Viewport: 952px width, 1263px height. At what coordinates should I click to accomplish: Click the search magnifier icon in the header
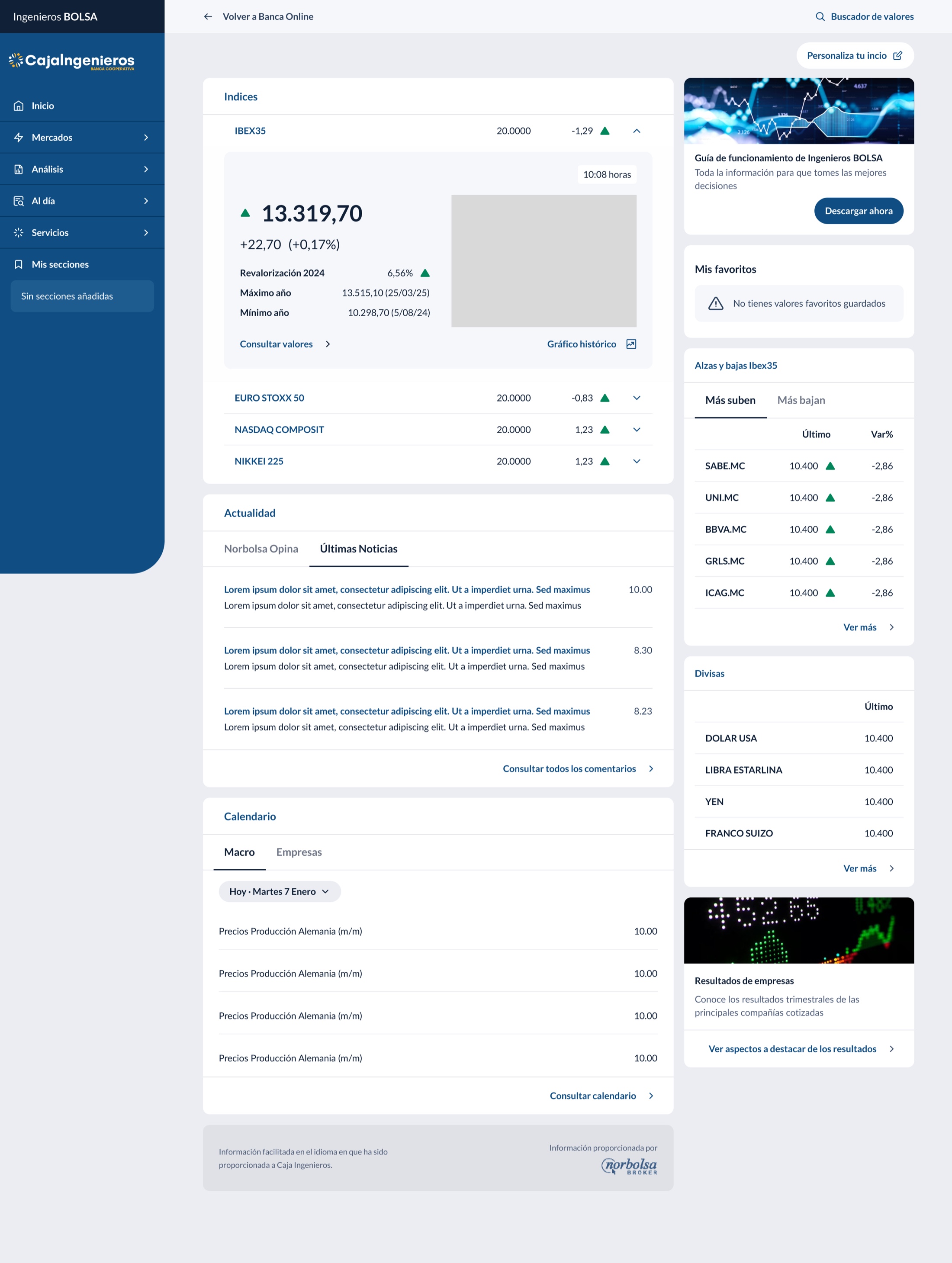(x=820, y=16)
